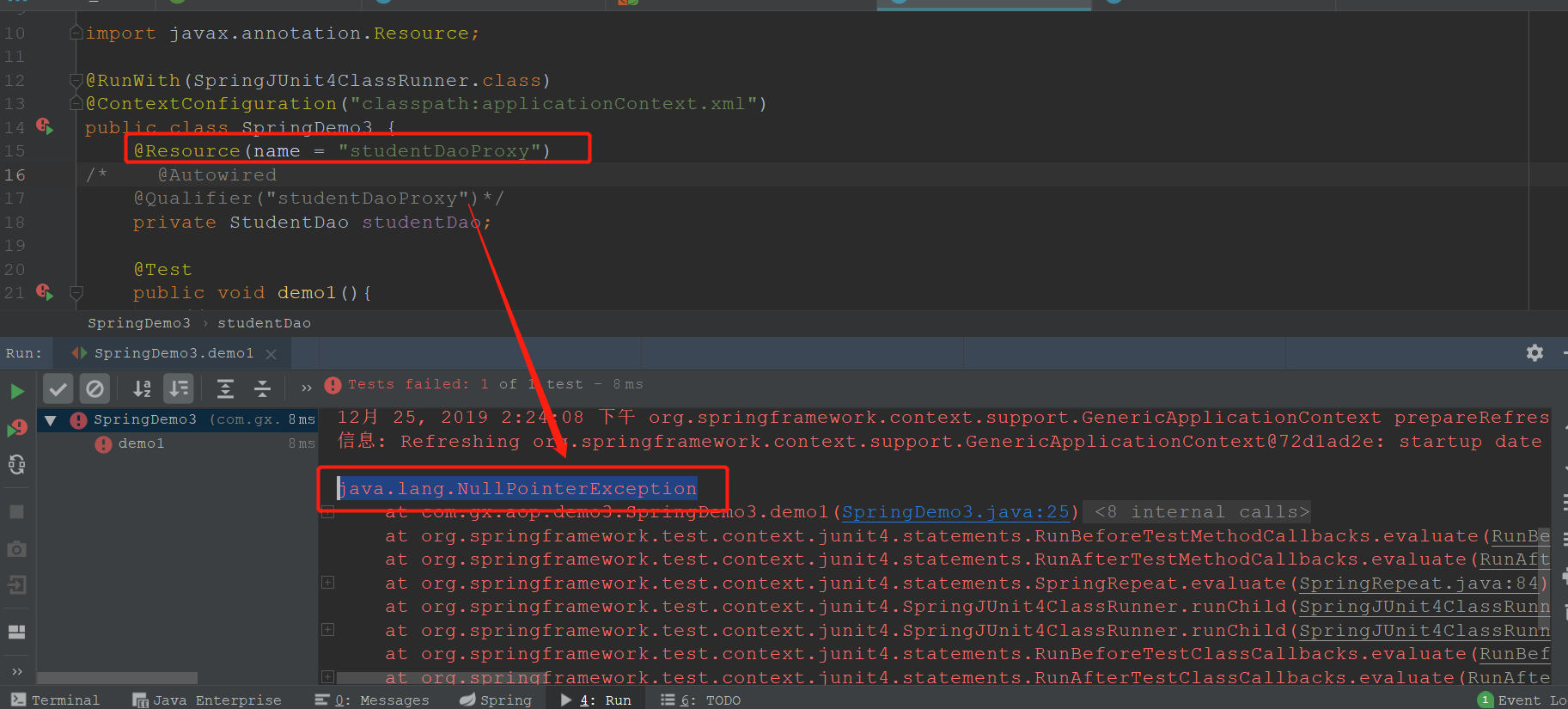Image resolution: width=1568 pixels, height=709 pixels.
Task: Toggle Show Passed tests filter
Action: (x=58, y=388)
